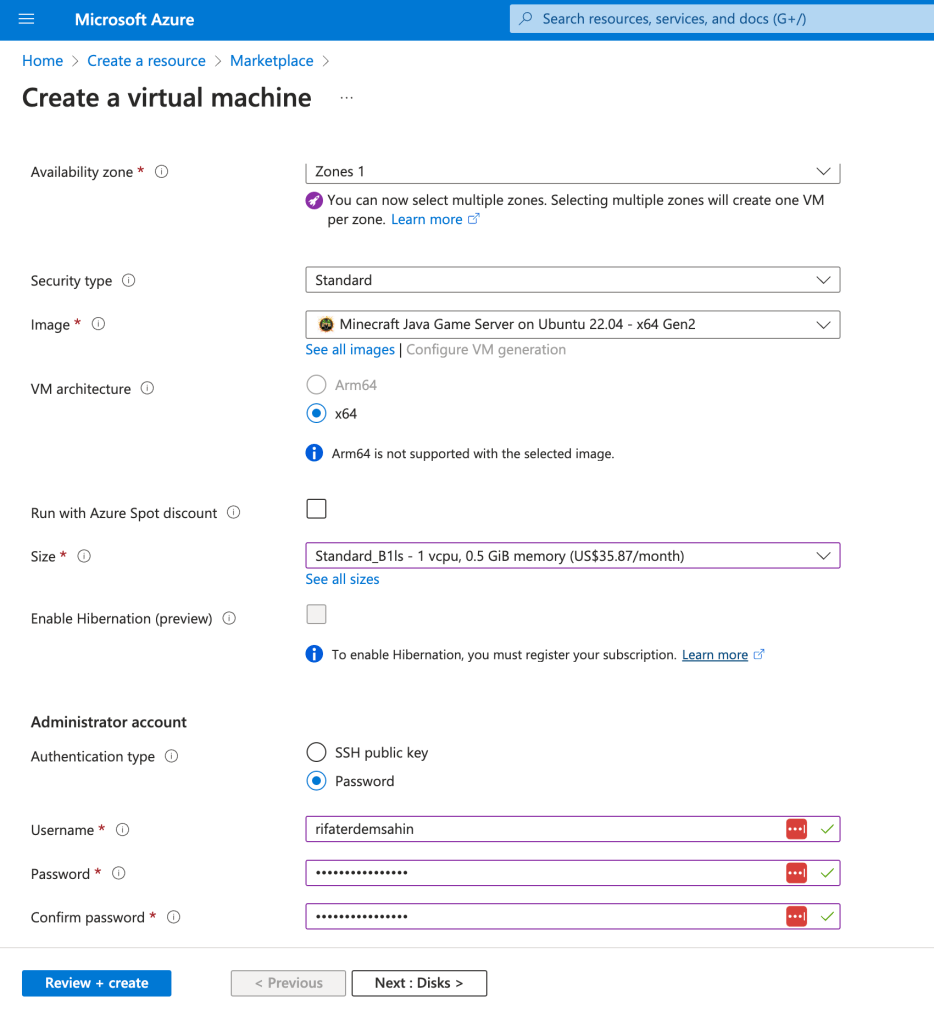Choose Password authentication type
The height and width of the screenshot is (1024, 934).
click(316, 781)
